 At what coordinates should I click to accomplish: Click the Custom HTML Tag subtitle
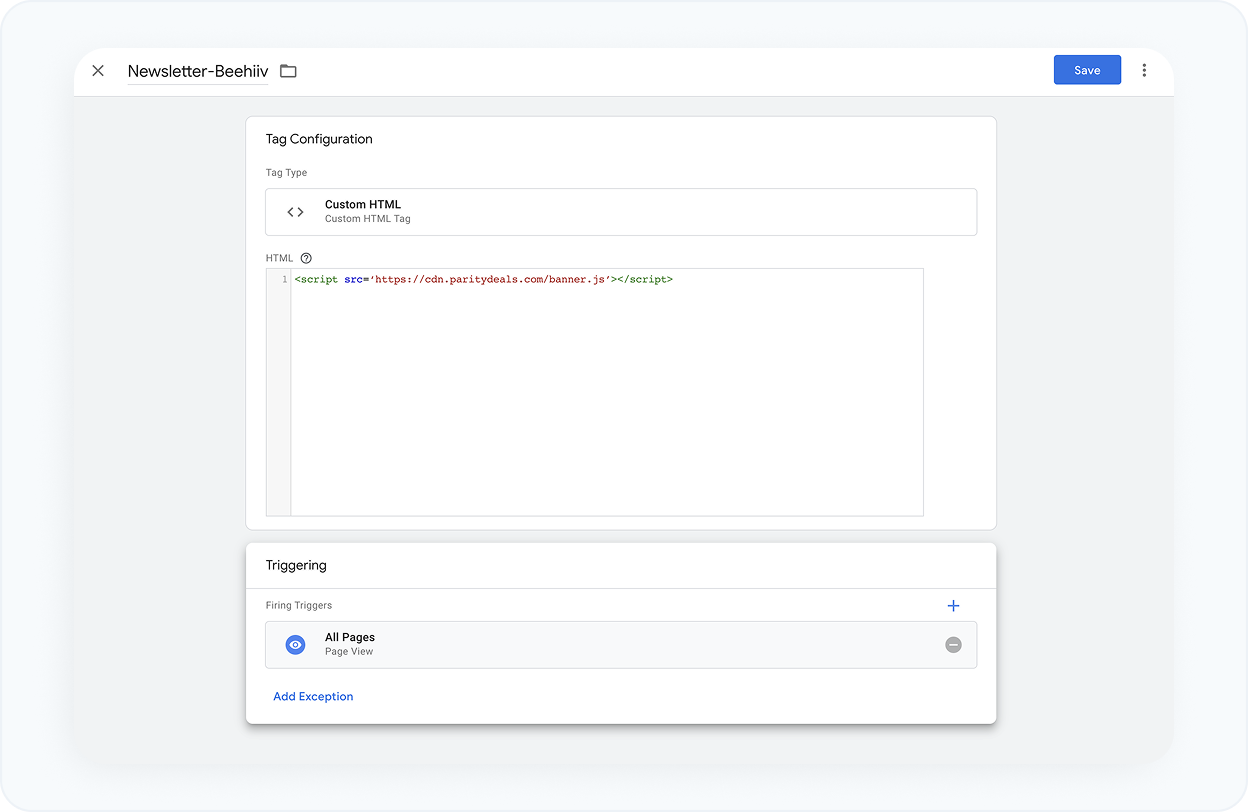(x=369, y=219)
